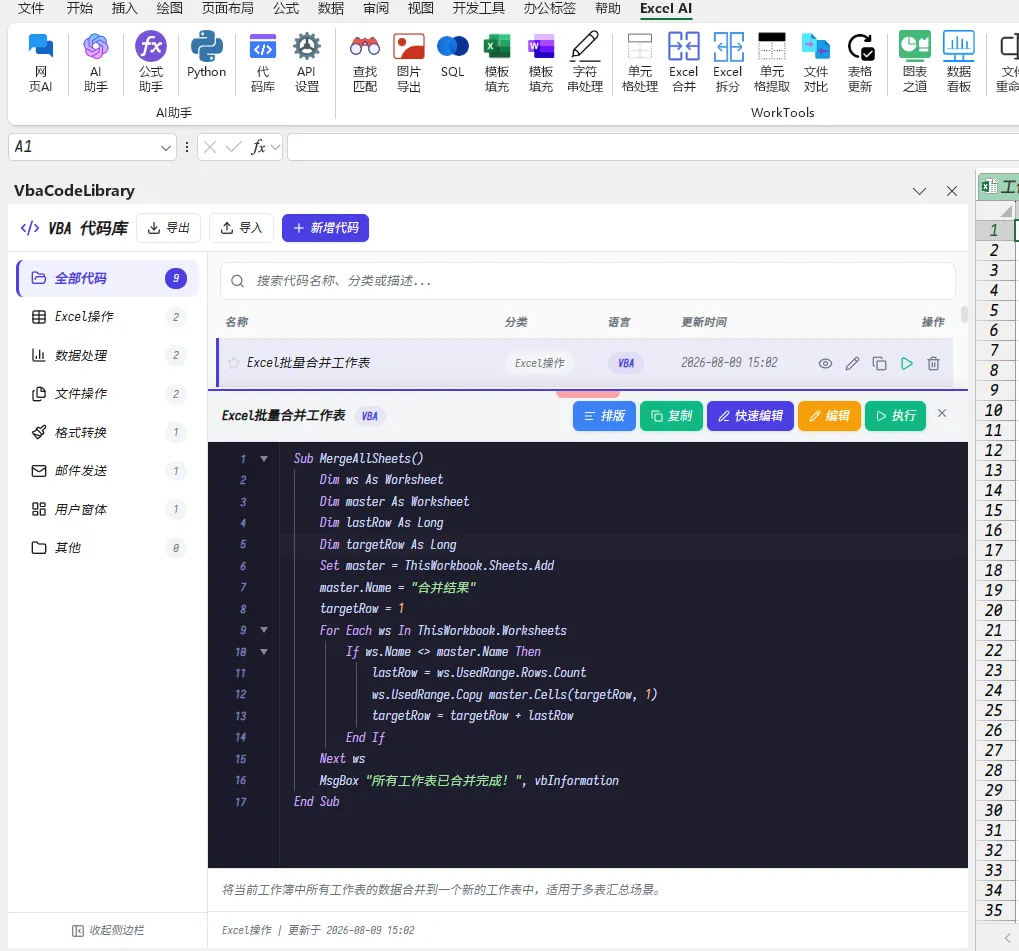Expand the fx insert function dropdown
This screenshot has width=1019, height=951.
coord(276,148)
